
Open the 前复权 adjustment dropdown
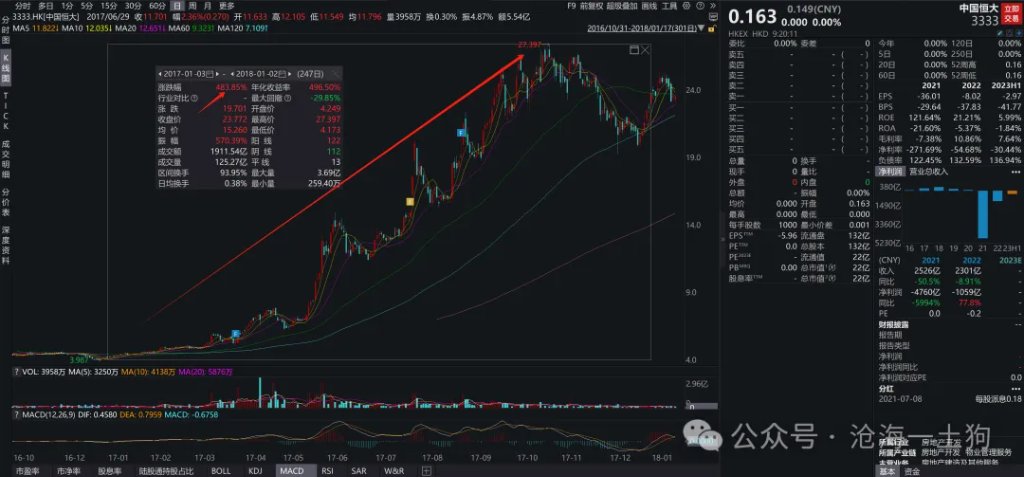point(591,5)
